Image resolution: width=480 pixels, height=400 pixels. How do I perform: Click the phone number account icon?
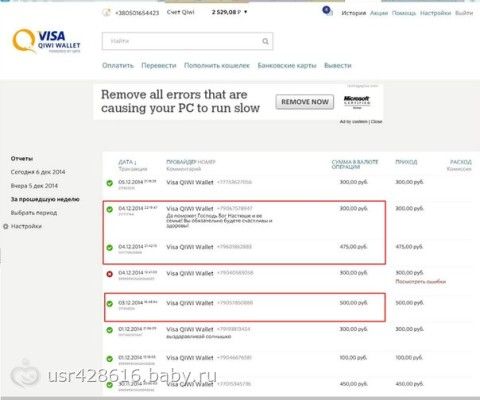(106, 13)
